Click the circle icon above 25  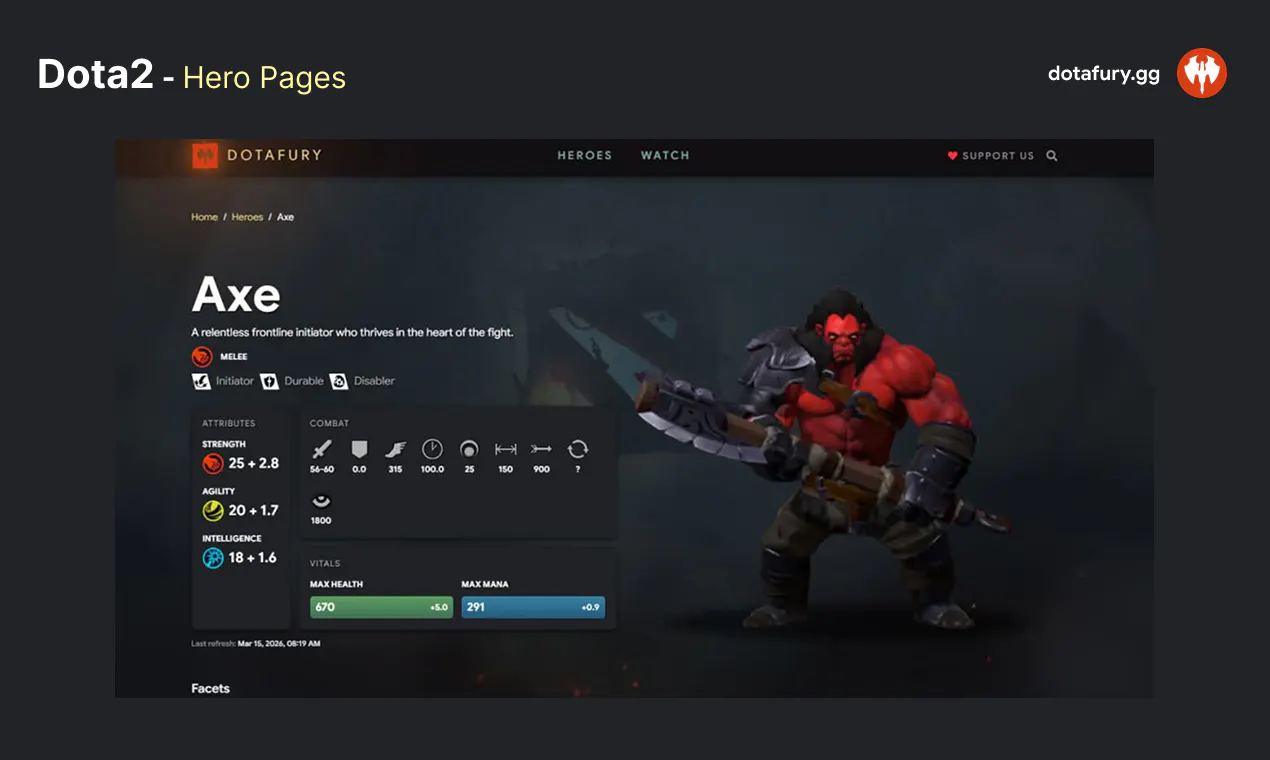(x=468, y=449)
